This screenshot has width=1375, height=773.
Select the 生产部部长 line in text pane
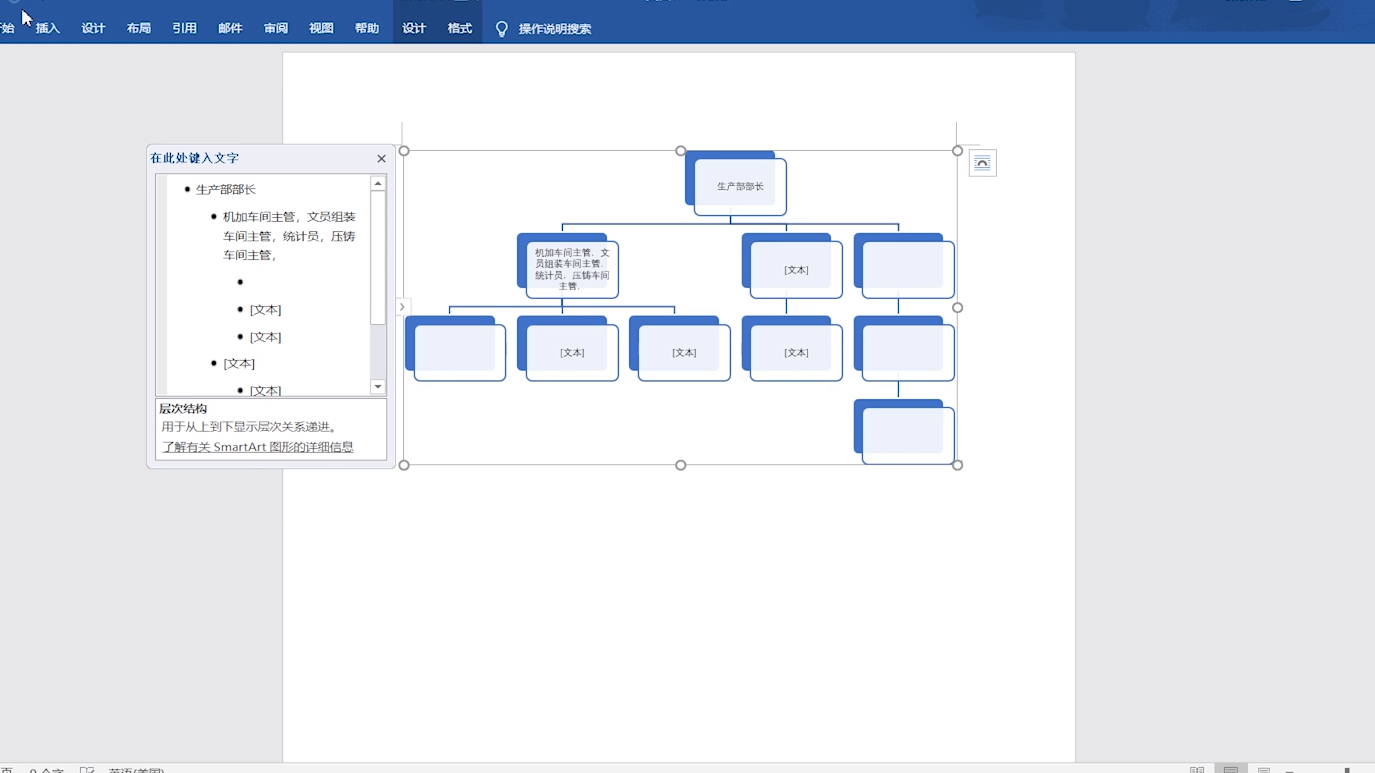tap(226, 190)
